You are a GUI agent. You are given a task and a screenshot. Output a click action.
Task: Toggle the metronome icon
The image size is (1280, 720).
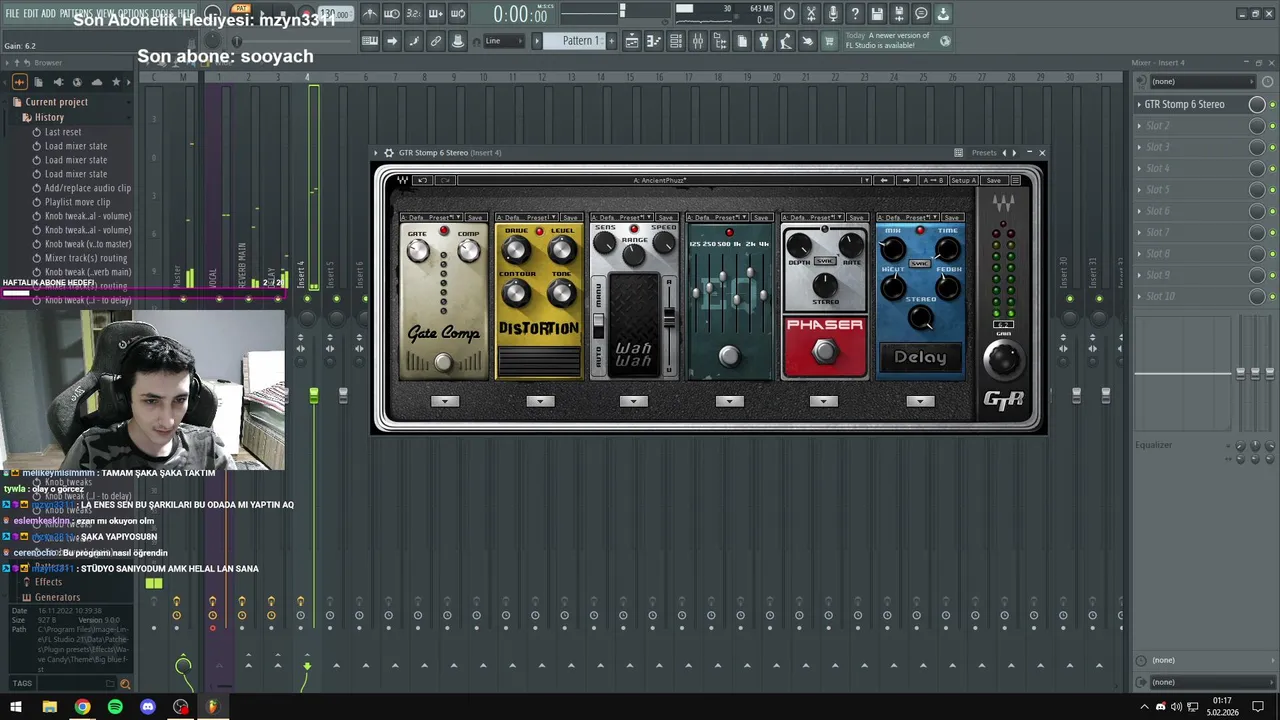[x=370, y=14]
